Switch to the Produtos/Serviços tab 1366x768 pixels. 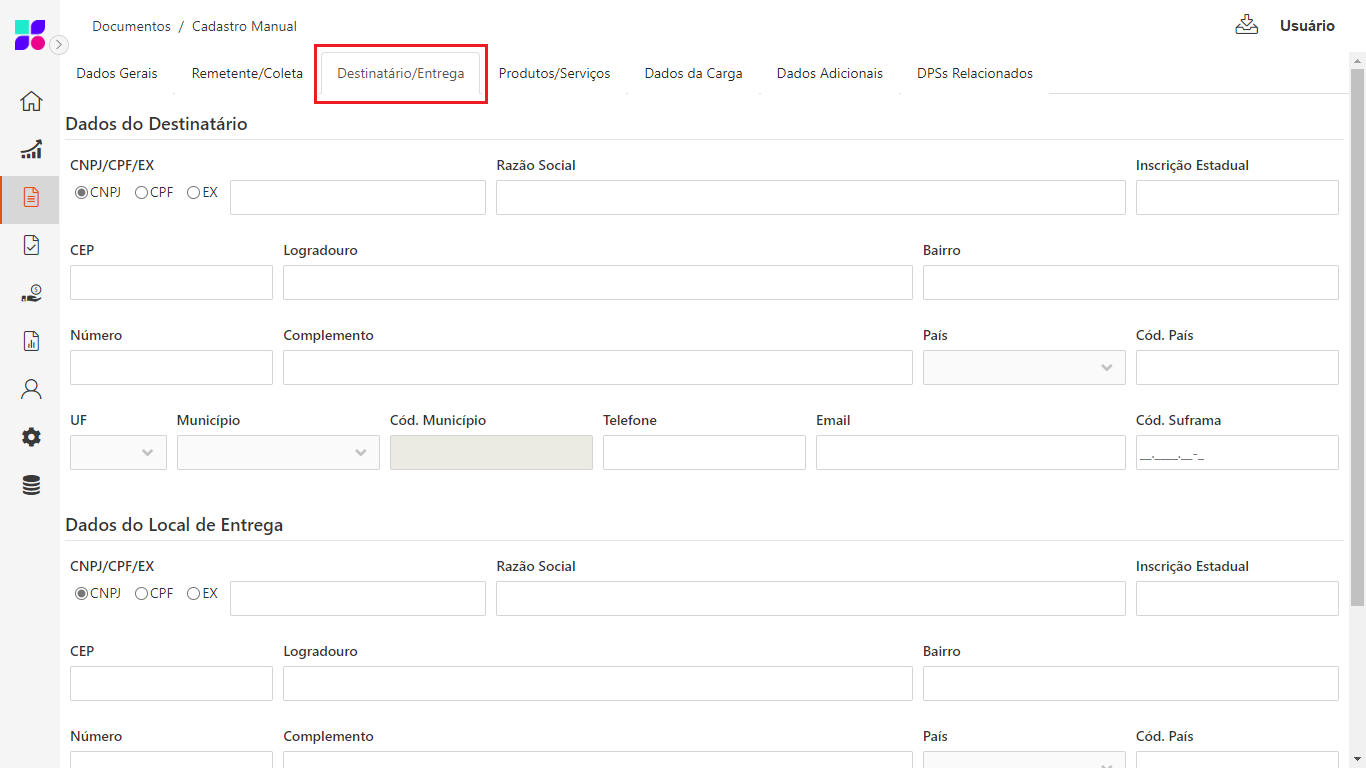pos(554,74)
